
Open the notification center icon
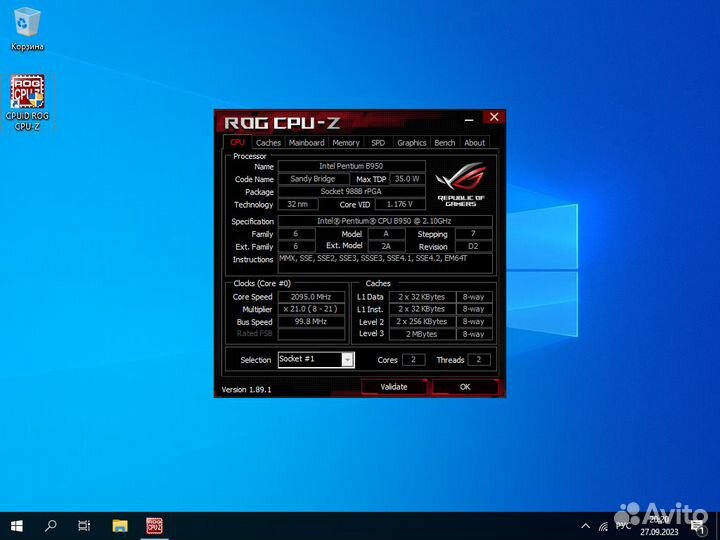pyautogui.click(x=698, y=527)
